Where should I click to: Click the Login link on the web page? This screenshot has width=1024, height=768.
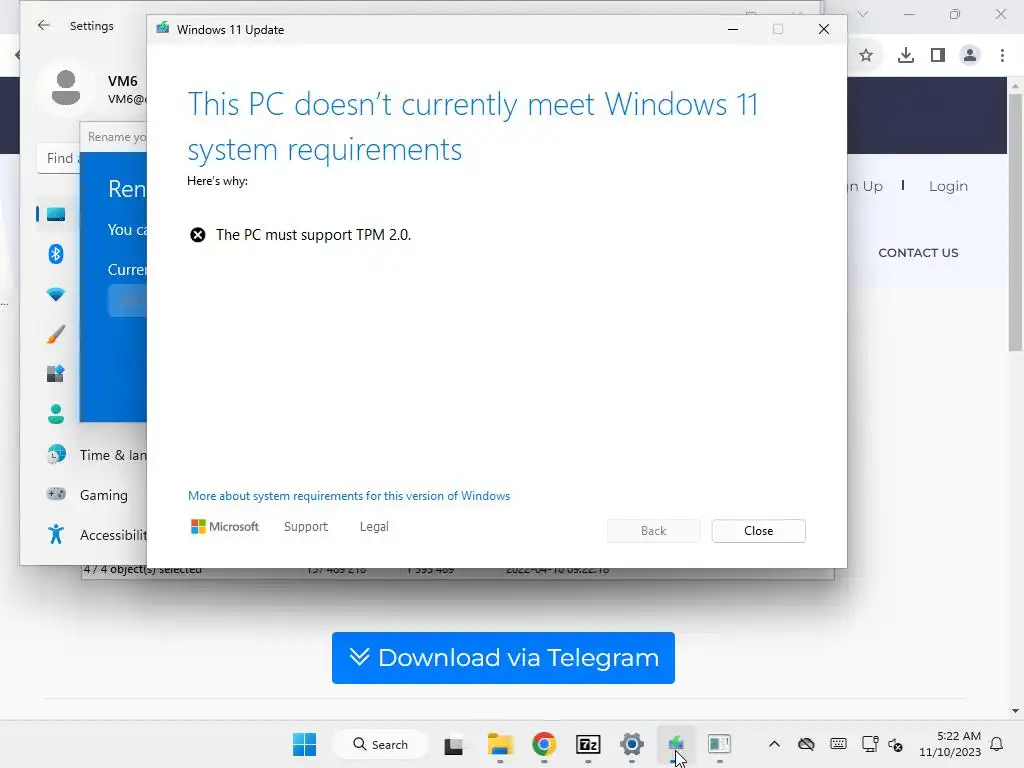click(x=948, y=186)
